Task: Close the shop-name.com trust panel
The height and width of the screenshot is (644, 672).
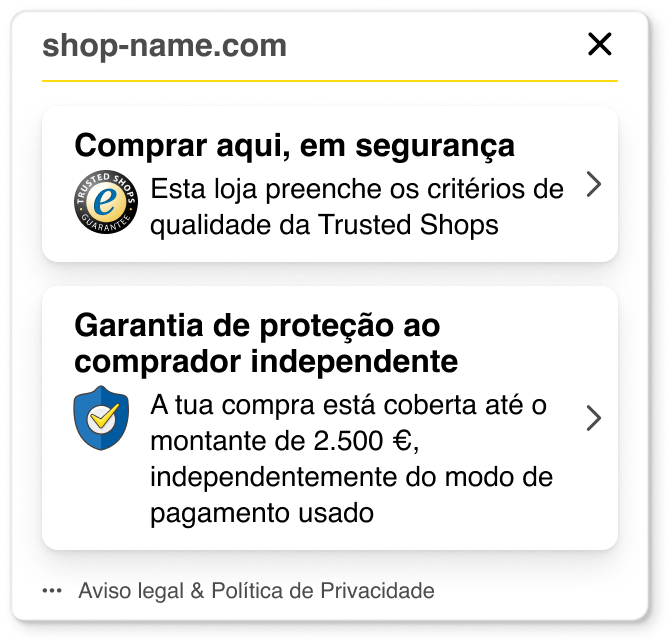Action: [599, 44]
